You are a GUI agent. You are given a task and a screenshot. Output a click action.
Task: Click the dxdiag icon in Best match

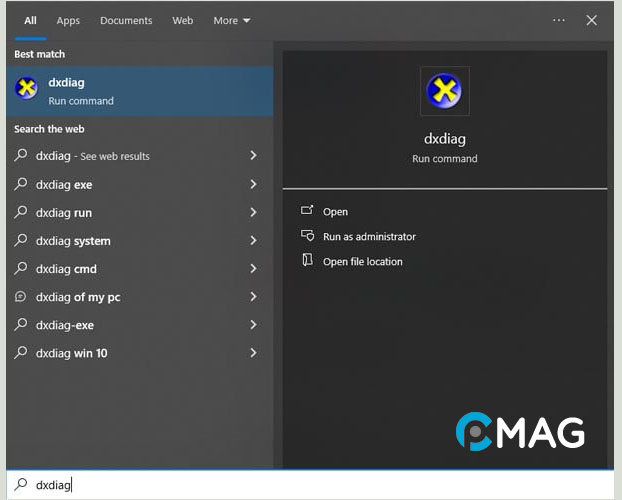tap(27, 90)
